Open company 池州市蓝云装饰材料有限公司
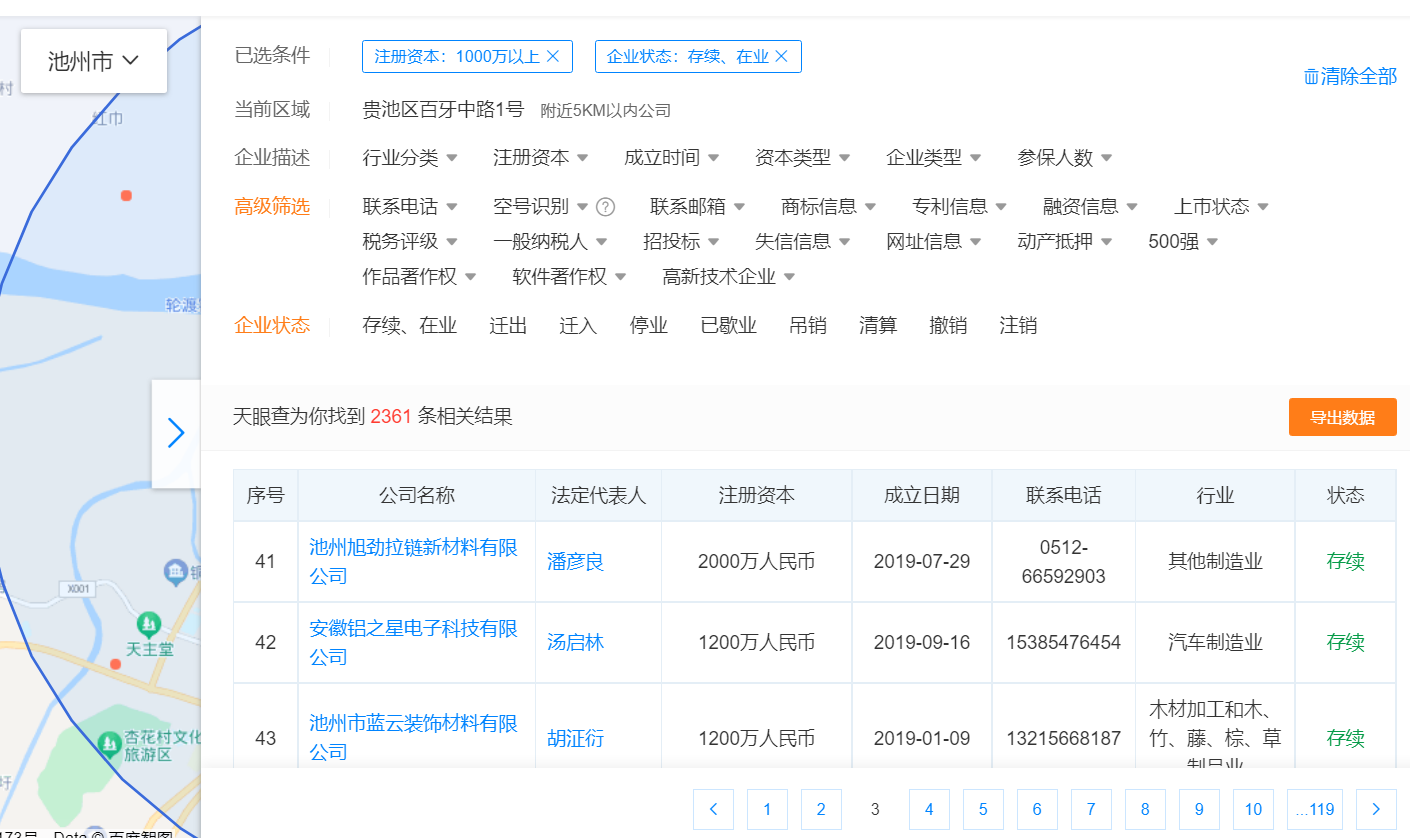 coord(414,736)
